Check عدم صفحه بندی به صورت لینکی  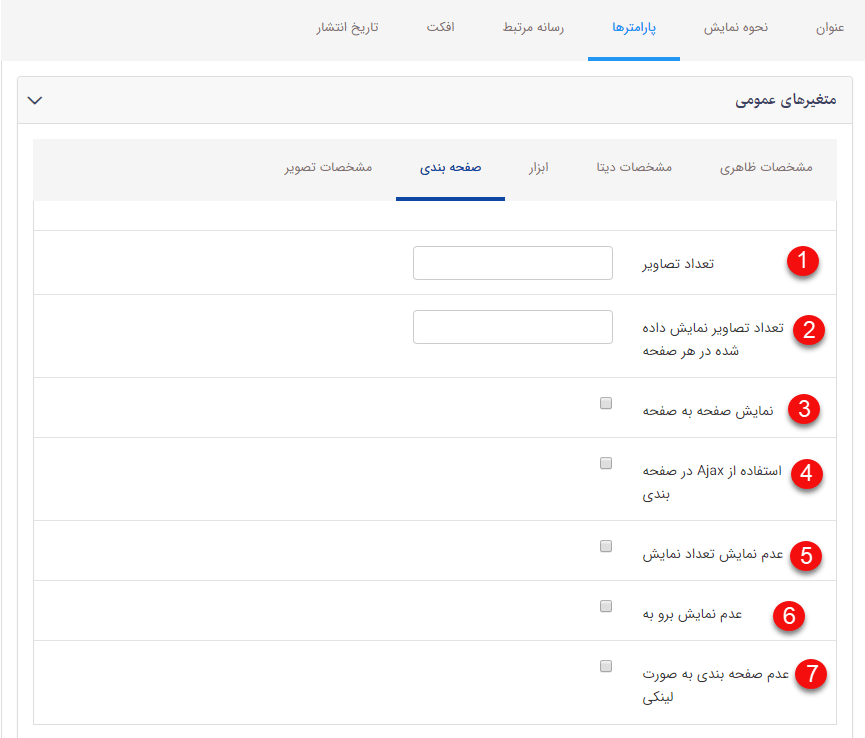tap(605, 665)
